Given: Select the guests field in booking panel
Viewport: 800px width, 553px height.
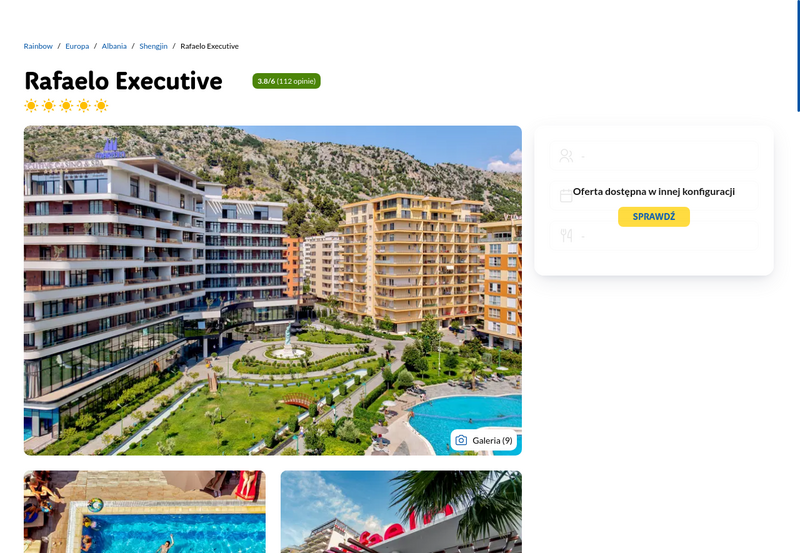Looking at the screenshot, I should coord(654,156).
